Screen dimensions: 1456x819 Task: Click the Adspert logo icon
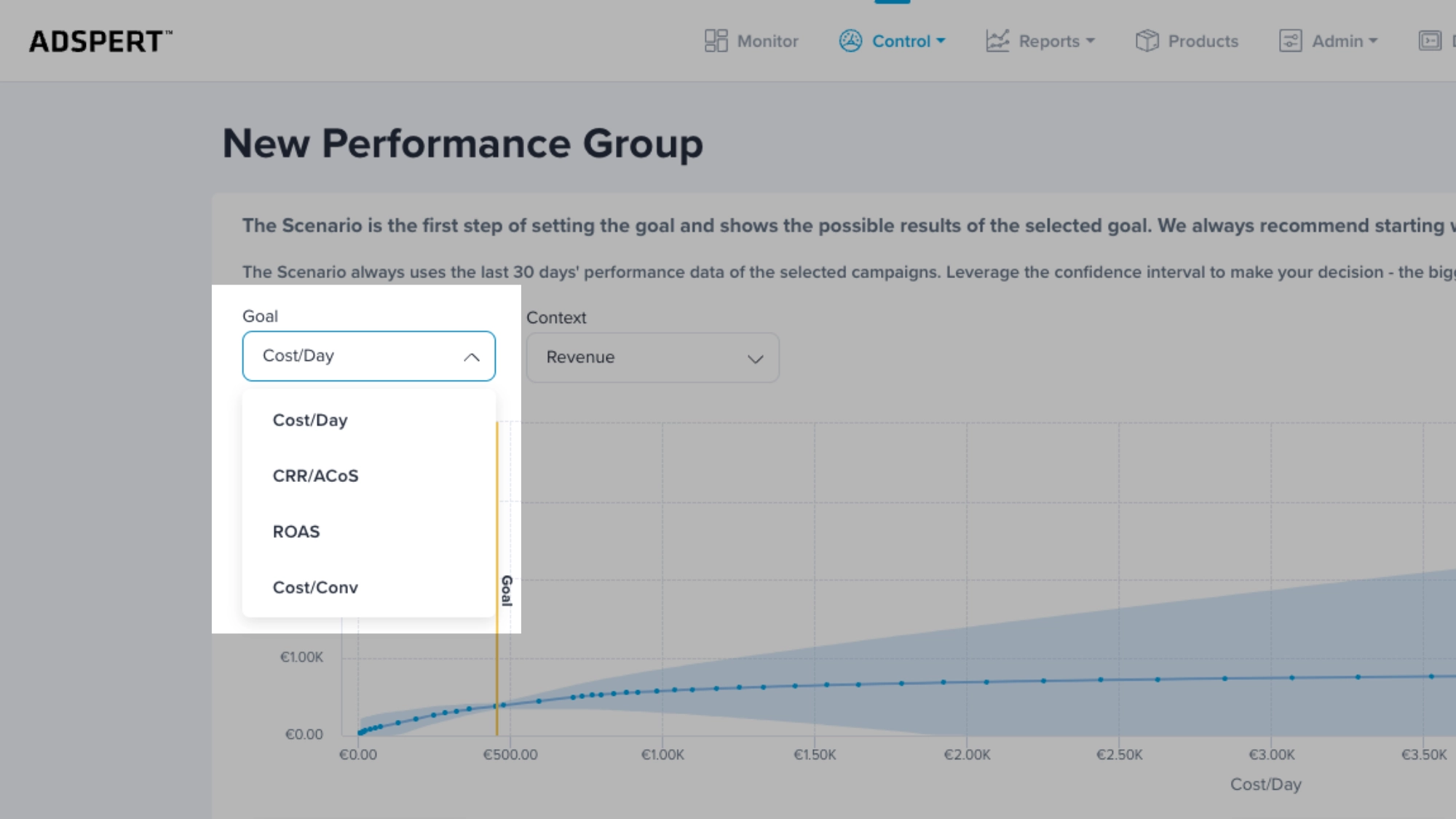[x=100, y=40]
